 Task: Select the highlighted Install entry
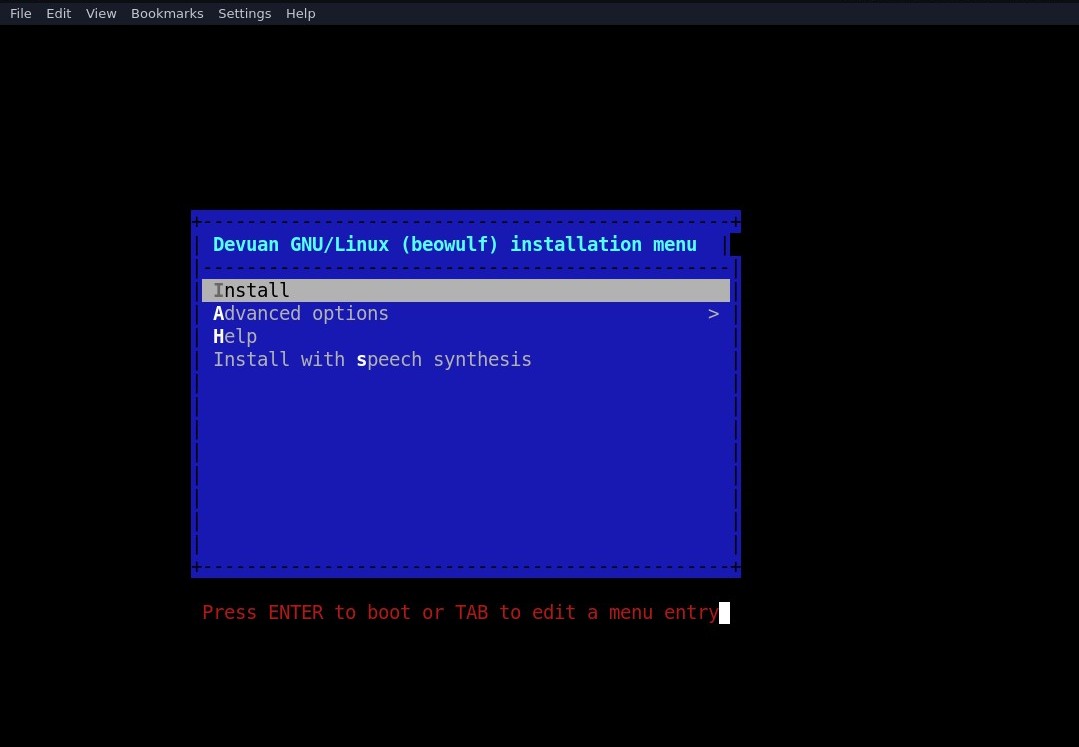pos(466,290)
